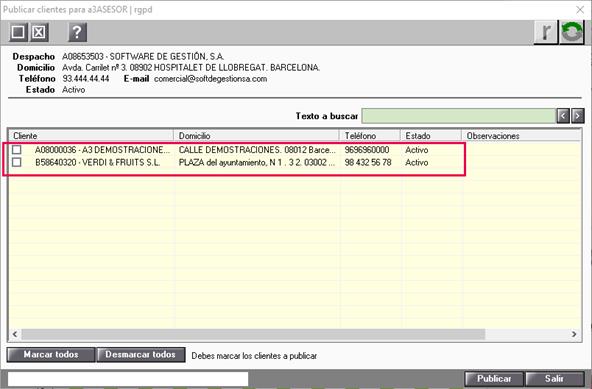Click Activo status in VERDI & FRUITS row

click(x=416, y=163)
